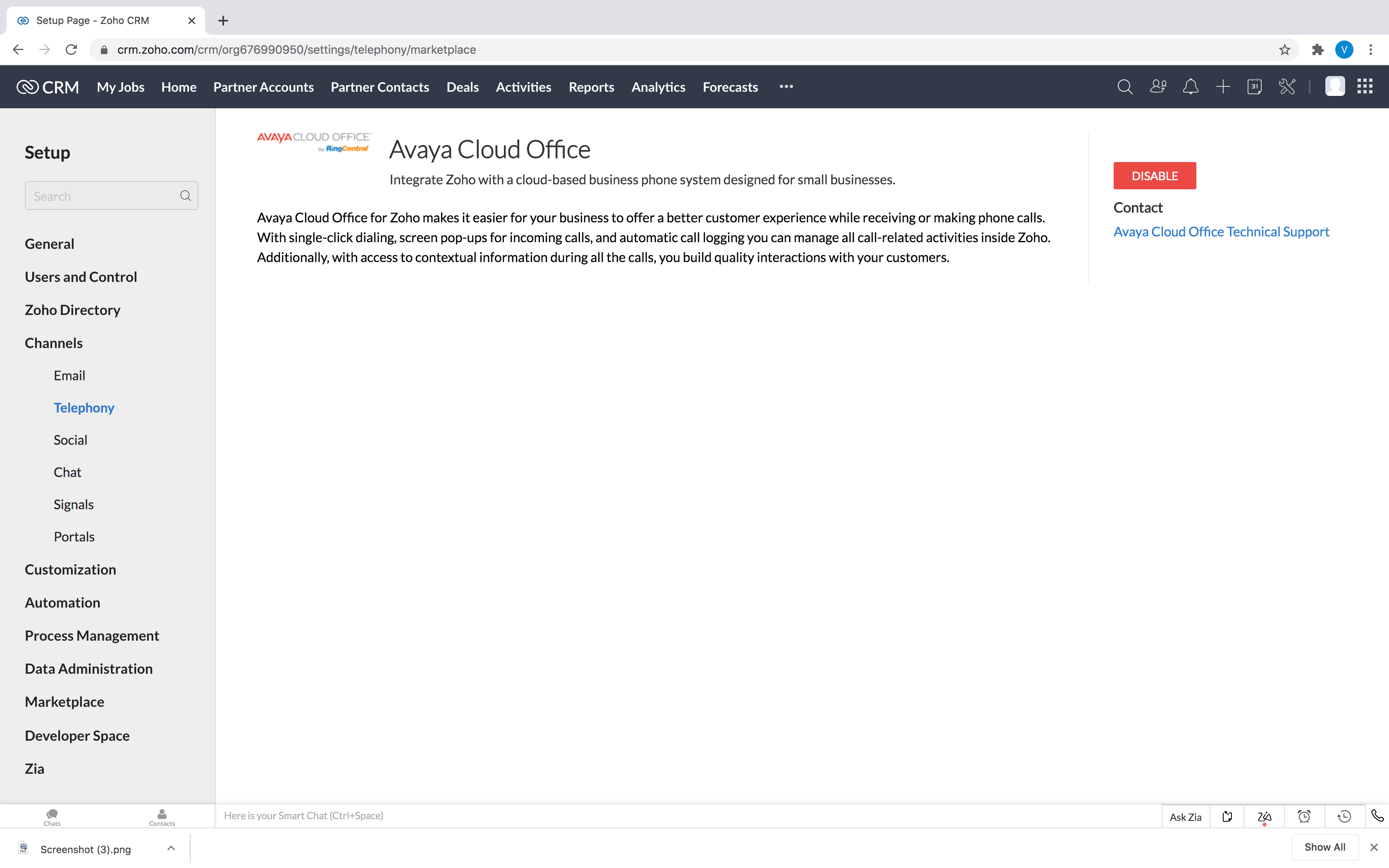Image resolution: width=1389 pixels, height=868 pixels.
Task: Click the Zia notifications icon
Action: click(x=1265, y=816)
